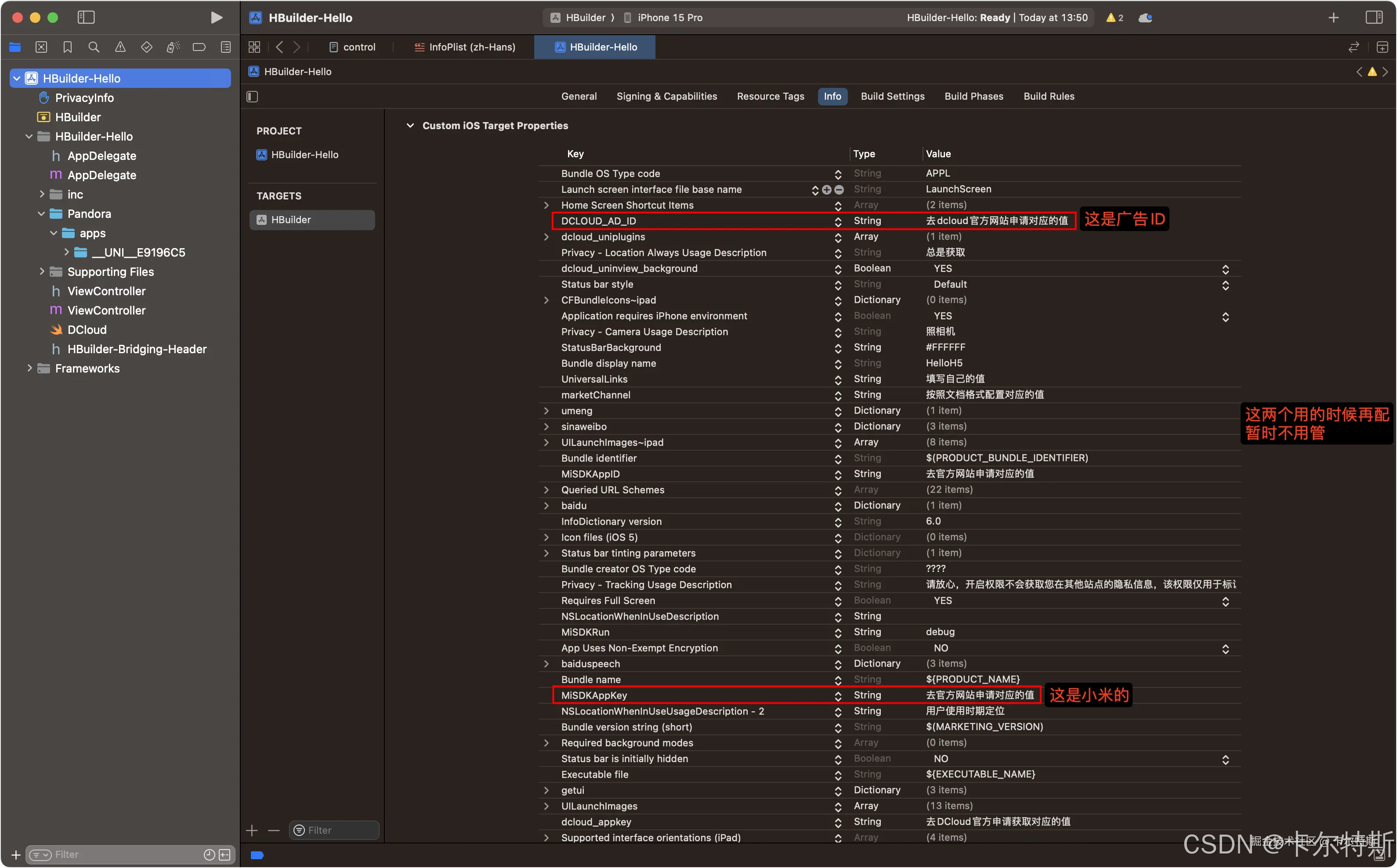
Task: Open the Build Phases tab
Action: pos(974,97)
